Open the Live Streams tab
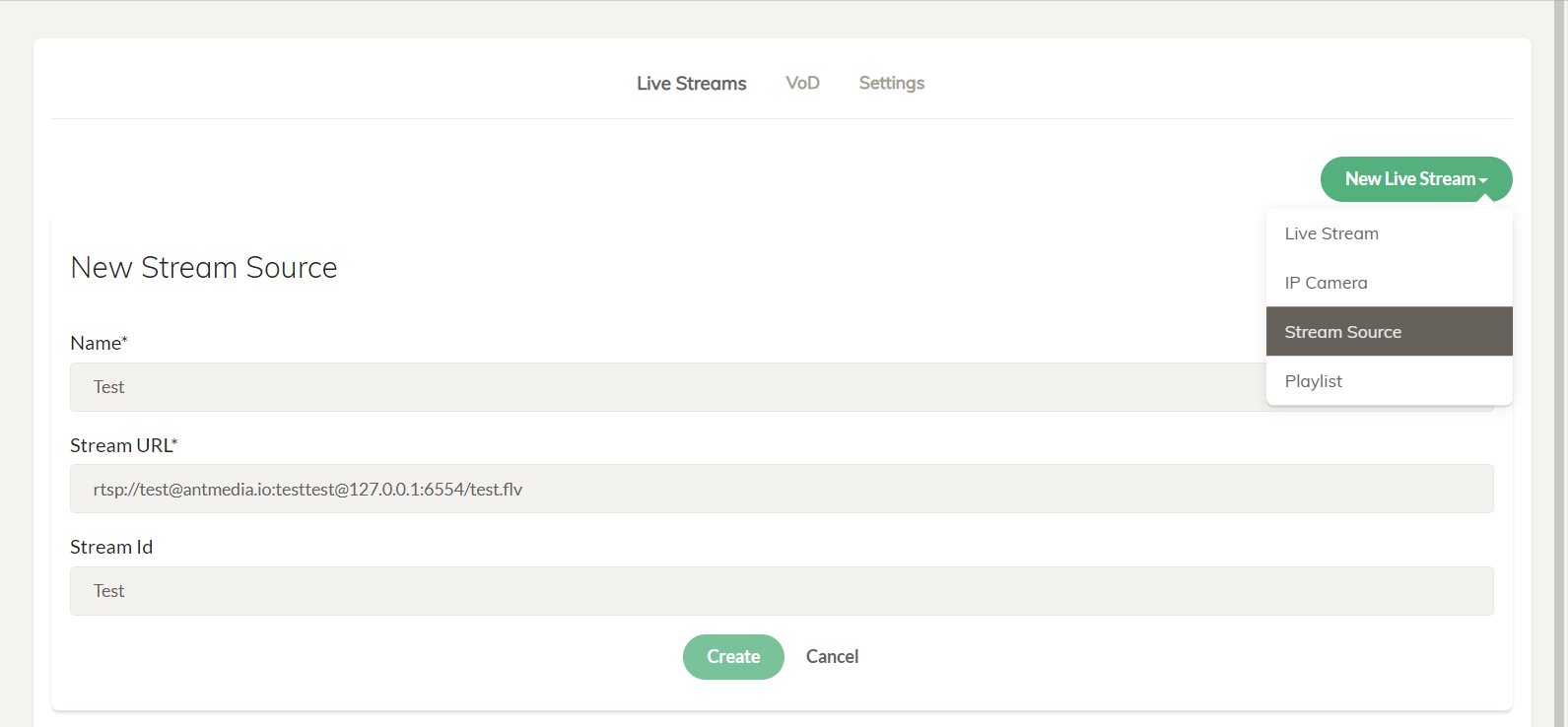This screenshot has width=1568, height=727. [691, 84]
